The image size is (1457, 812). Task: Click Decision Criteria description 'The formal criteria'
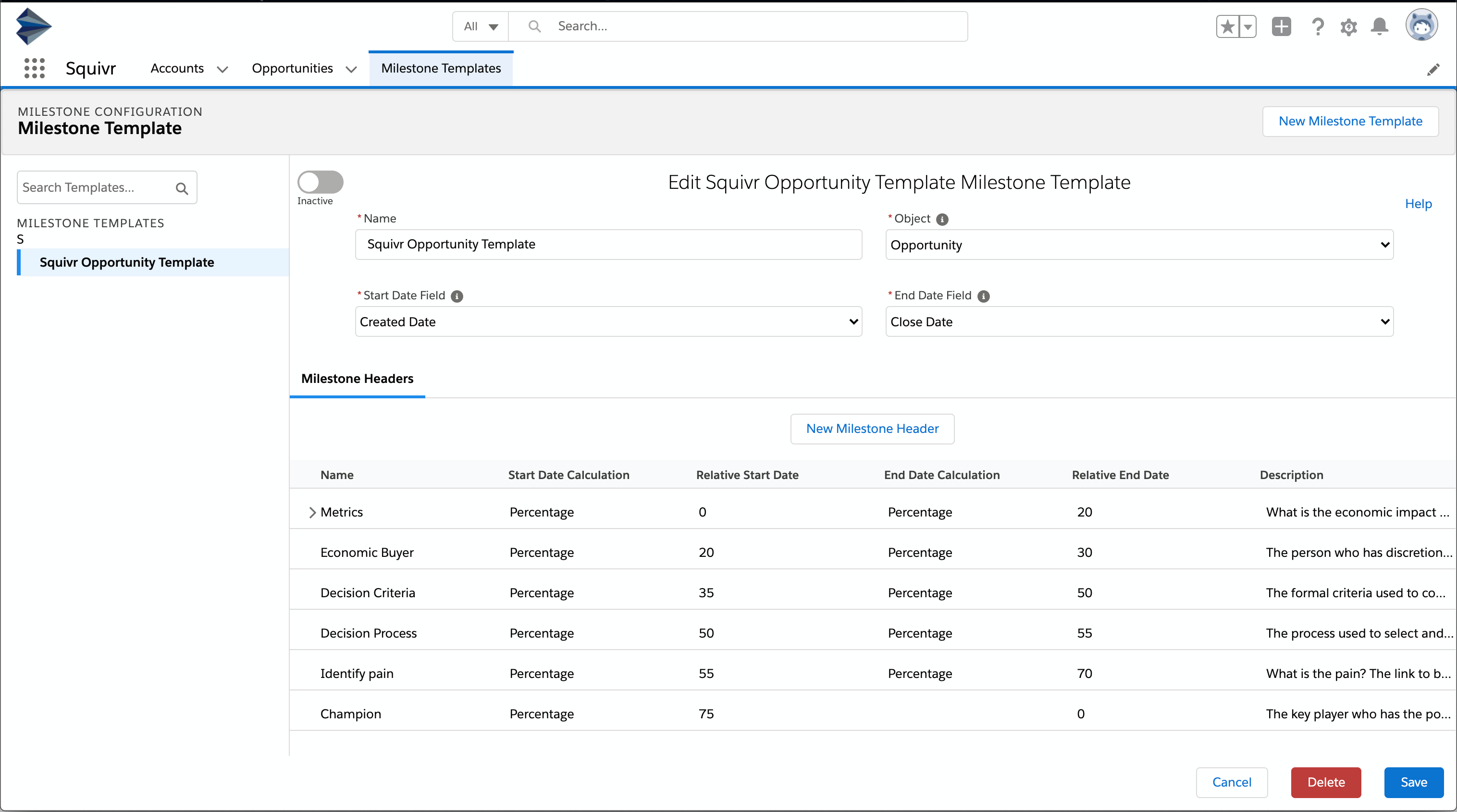(x=1356, y=592)
